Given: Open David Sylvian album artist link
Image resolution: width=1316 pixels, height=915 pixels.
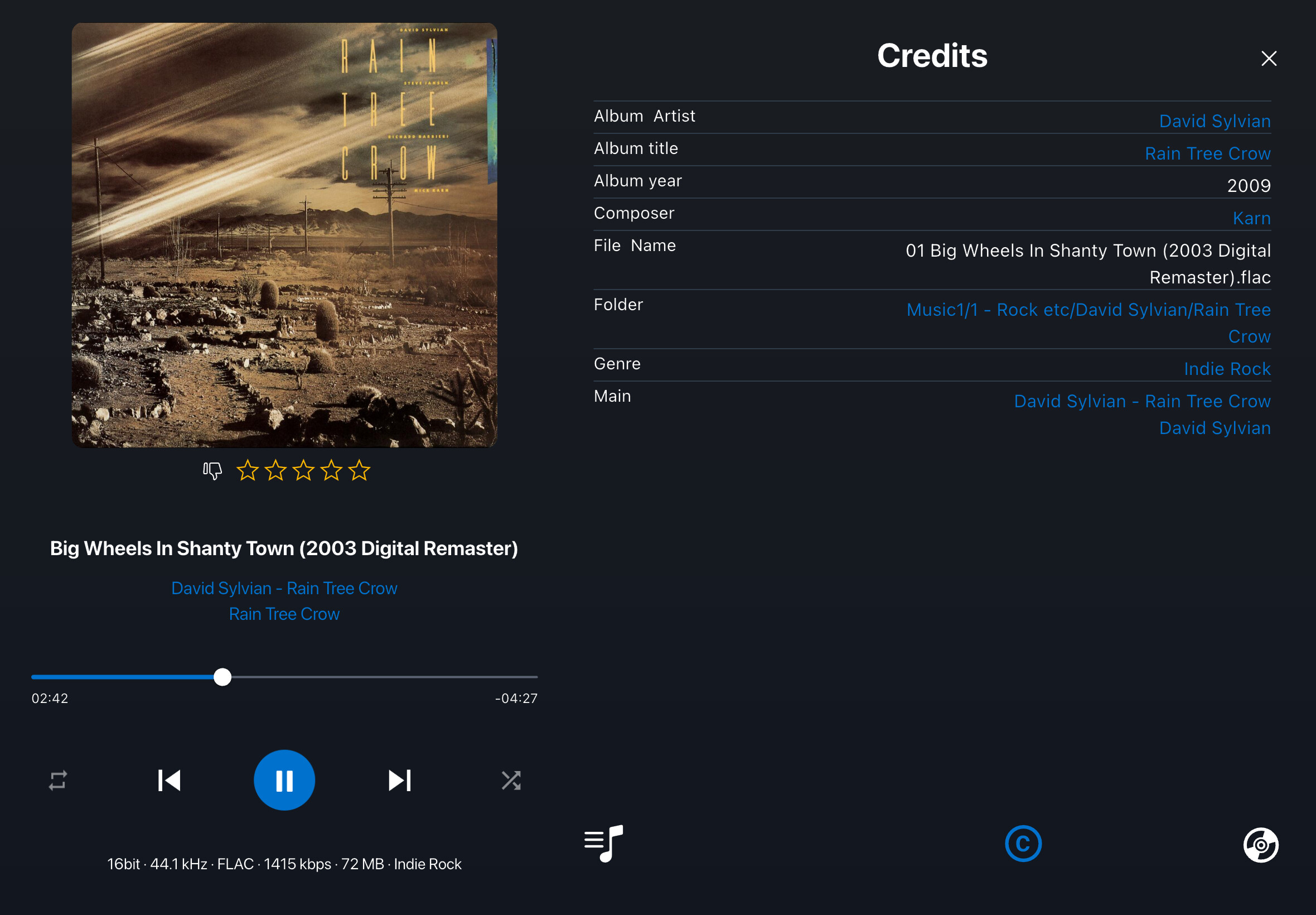Looking at the screenshot, I should coord(1215,121).
